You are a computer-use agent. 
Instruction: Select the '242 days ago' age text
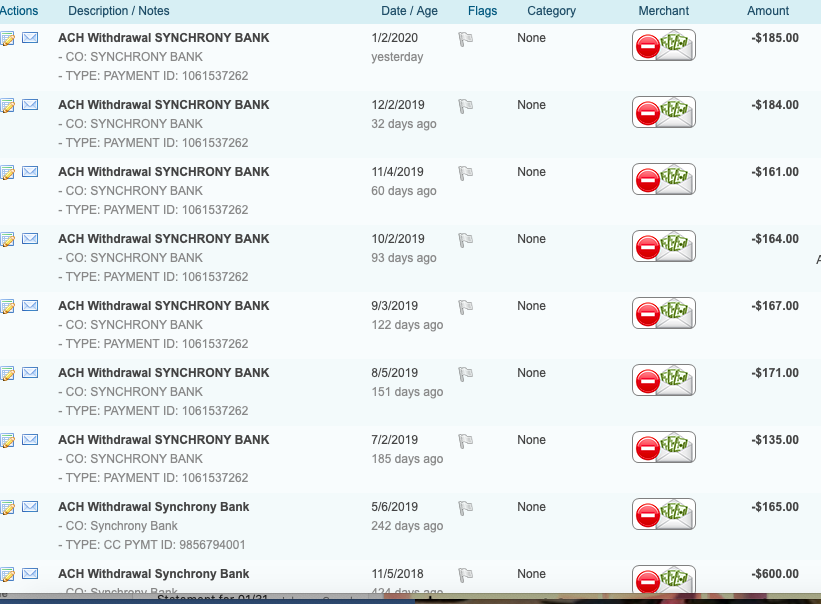pos(407,526)
